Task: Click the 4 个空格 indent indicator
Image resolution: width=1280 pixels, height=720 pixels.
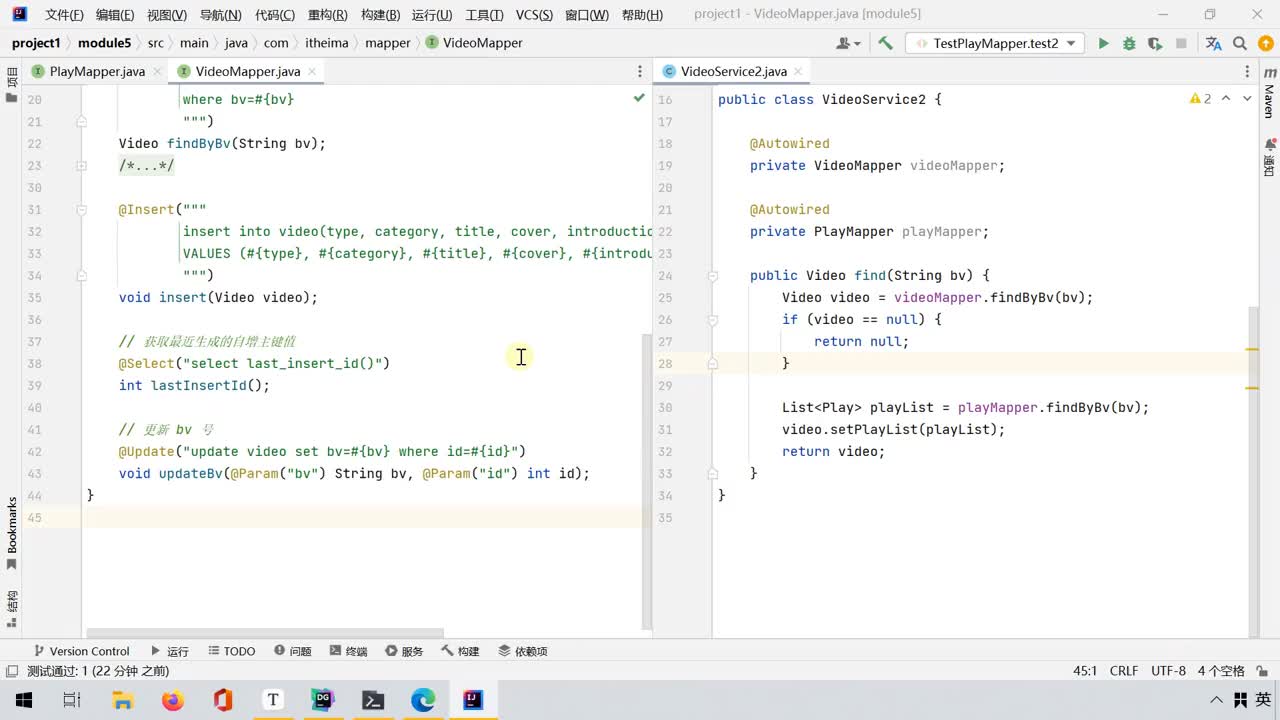Action: click(x=1221, y=671)
